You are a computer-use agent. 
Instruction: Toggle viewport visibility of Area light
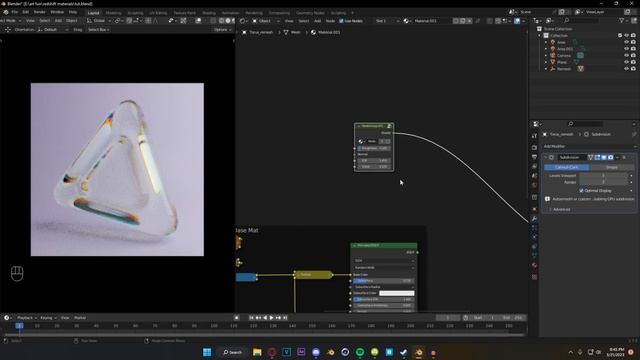627,42
